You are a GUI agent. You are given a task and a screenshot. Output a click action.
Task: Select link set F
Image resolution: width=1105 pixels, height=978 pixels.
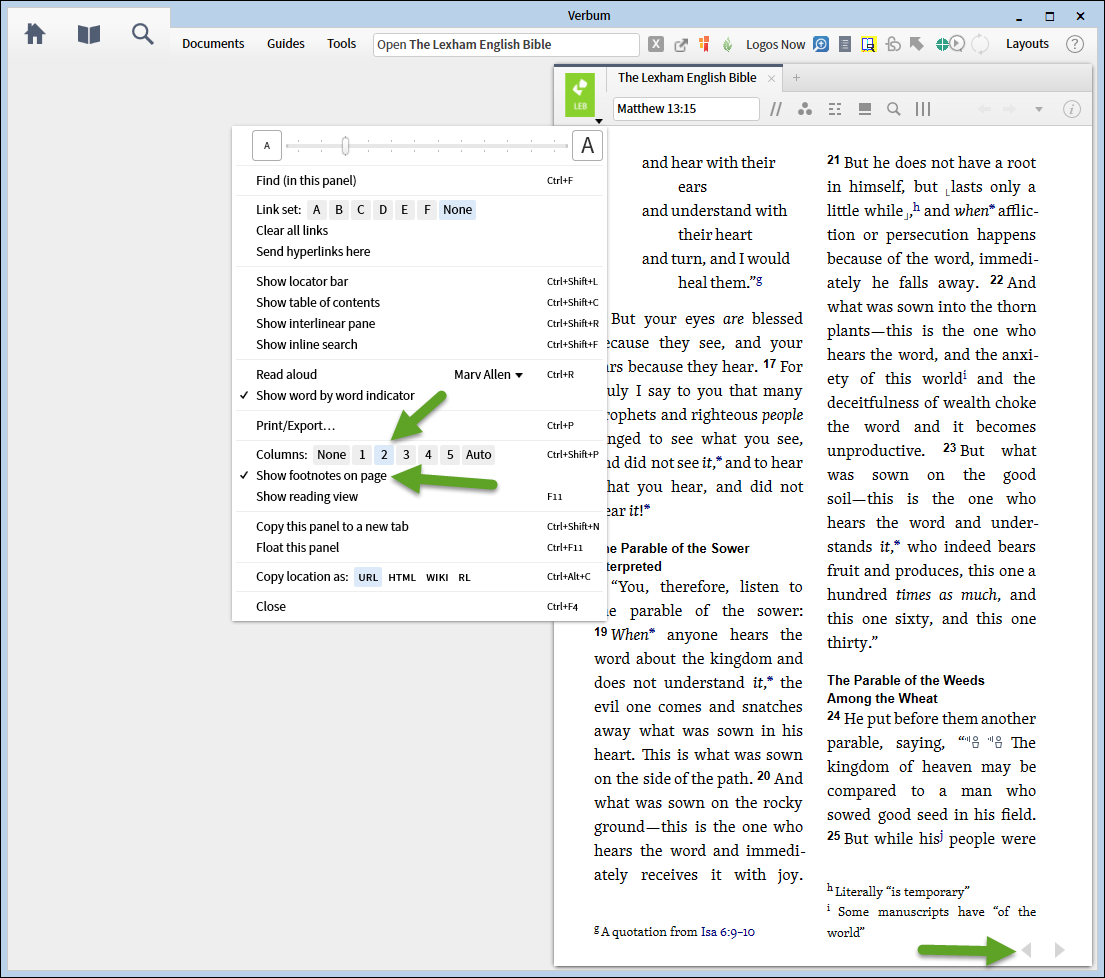pos(427,210)
